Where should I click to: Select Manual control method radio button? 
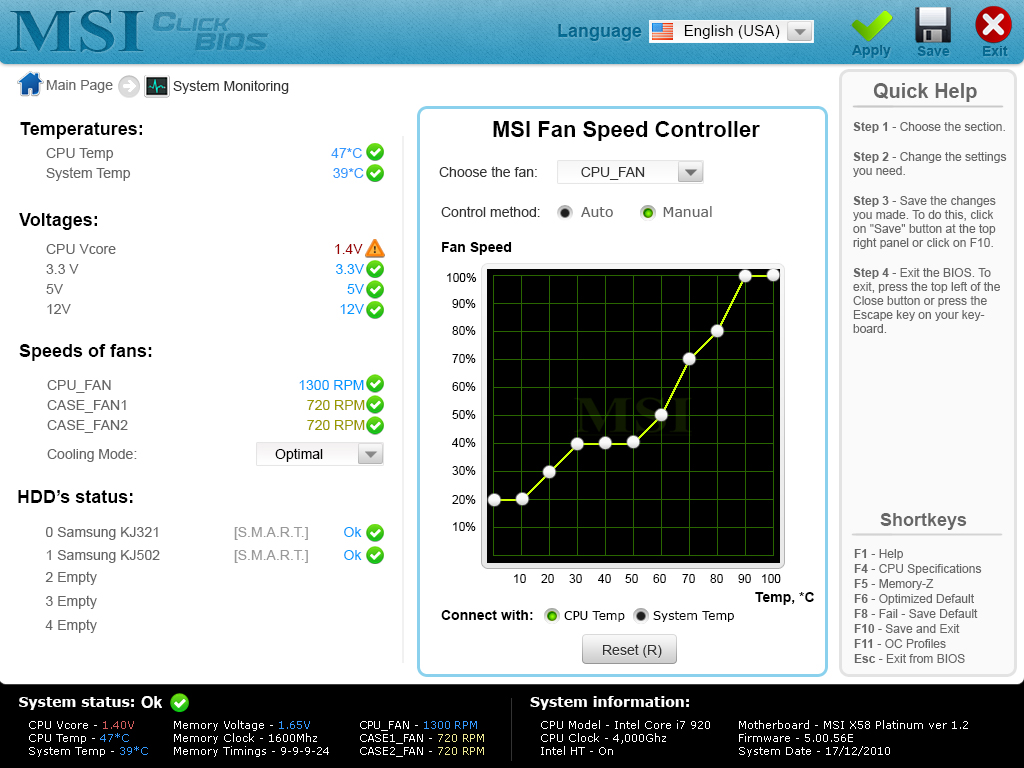pyautogui.click(x=647, y=212)
